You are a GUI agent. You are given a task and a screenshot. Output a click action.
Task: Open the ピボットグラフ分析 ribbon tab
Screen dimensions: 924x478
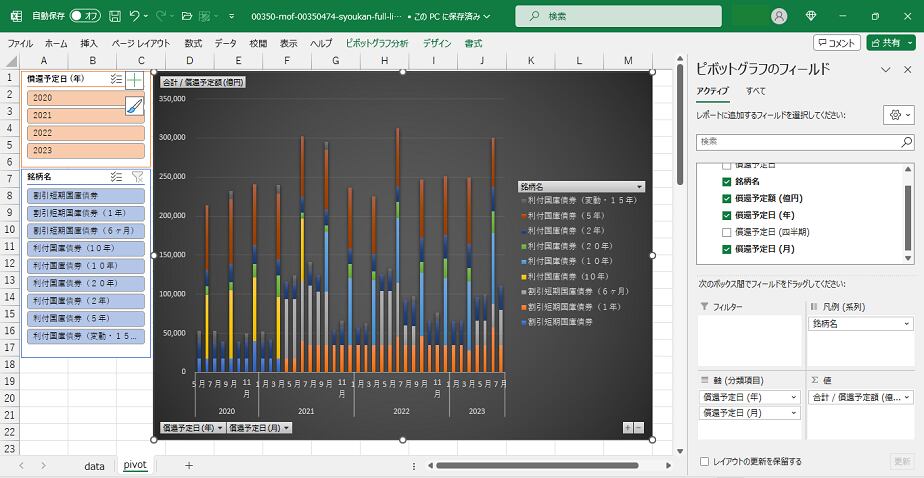pos(376,43)
